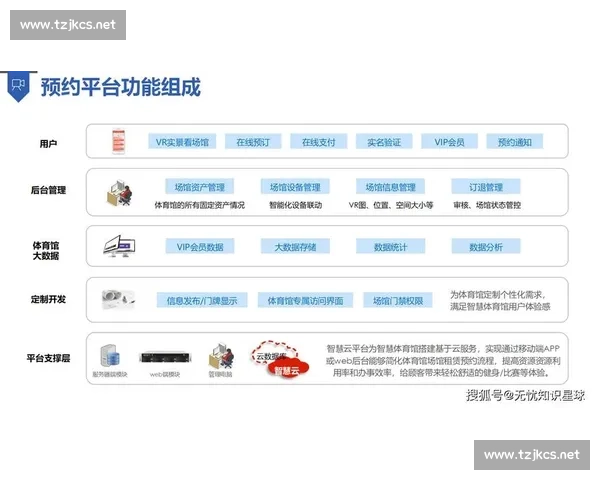Screen dimensions: 600x480
Task: Click the 数据分析 box
Action: coord(486,247)
